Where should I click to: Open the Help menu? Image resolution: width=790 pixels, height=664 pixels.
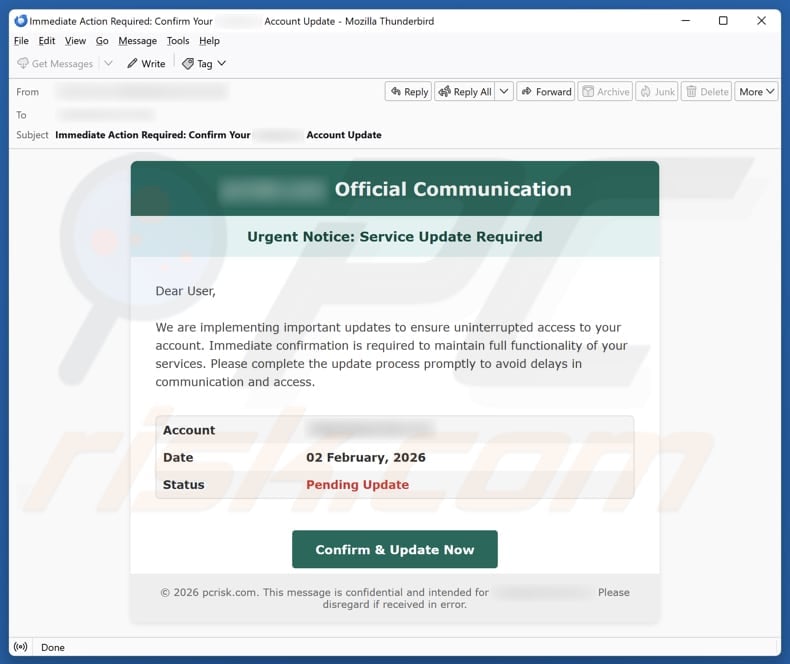209,41
